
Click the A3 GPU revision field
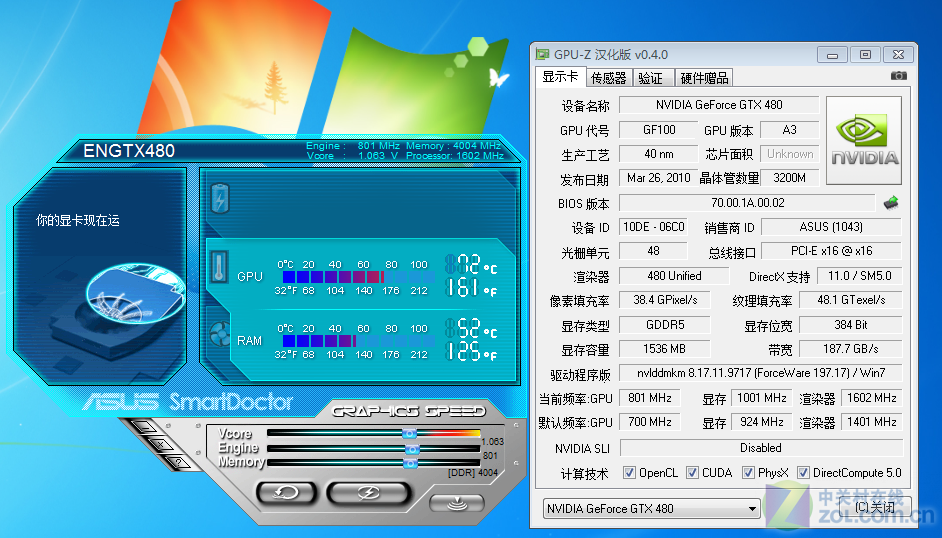pos(789,130)
